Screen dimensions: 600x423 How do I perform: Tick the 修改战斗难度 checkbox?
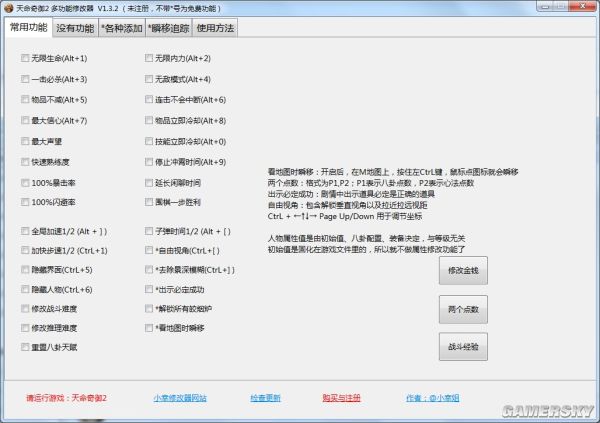click(x=25, y=309)
